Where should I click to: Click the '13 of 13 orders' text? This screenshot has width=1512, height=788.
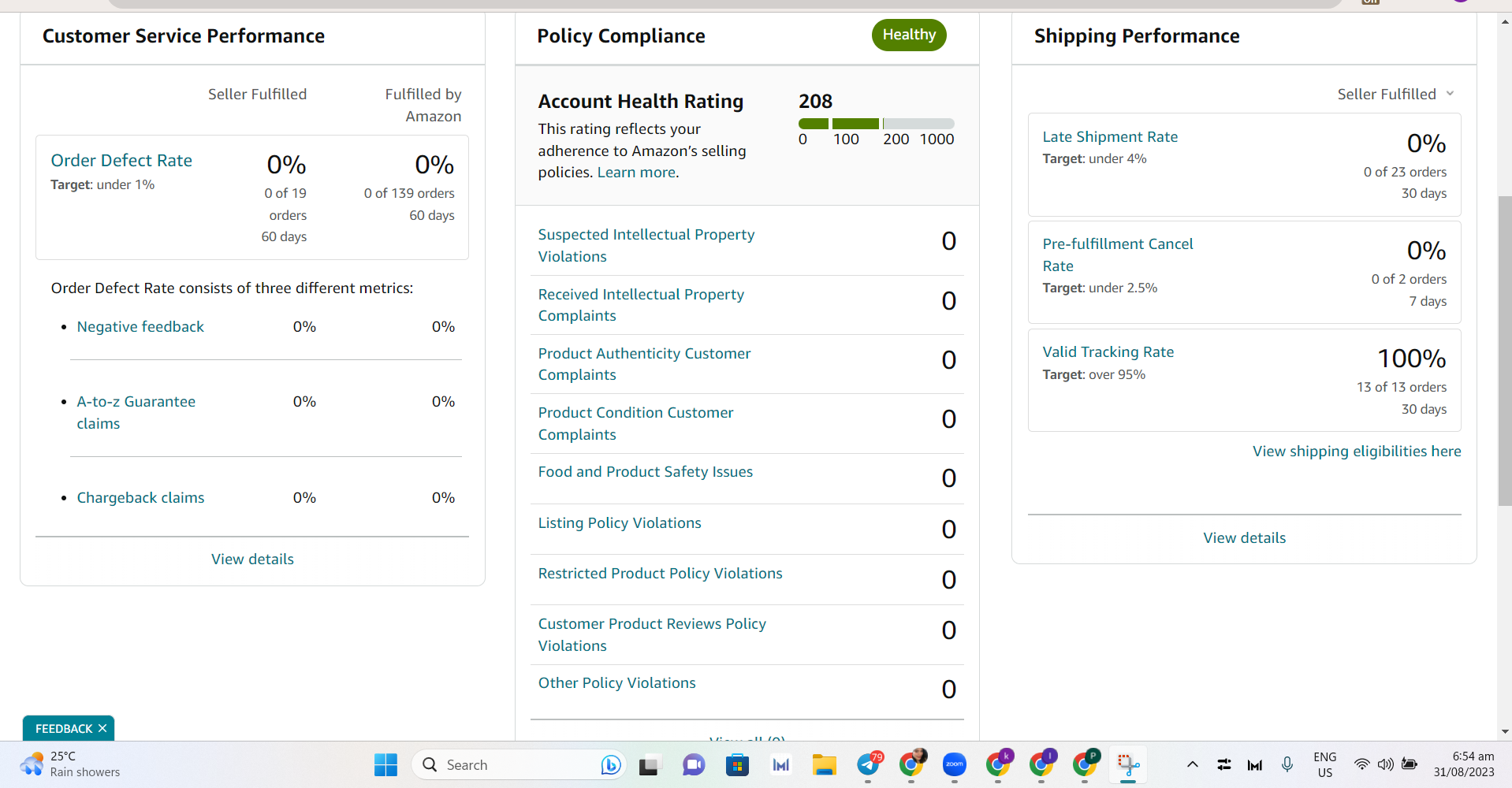click(x=1402, y=387)
